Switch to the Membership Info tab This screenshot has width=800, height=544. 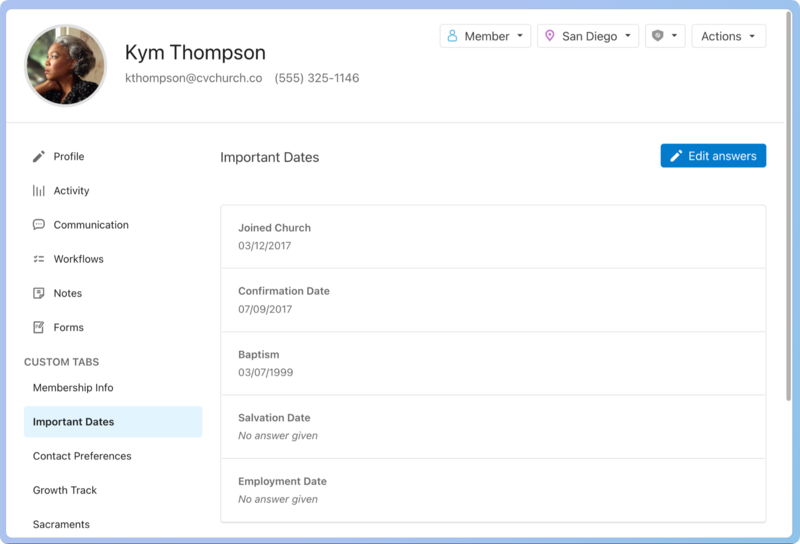(x=73, y=388)
